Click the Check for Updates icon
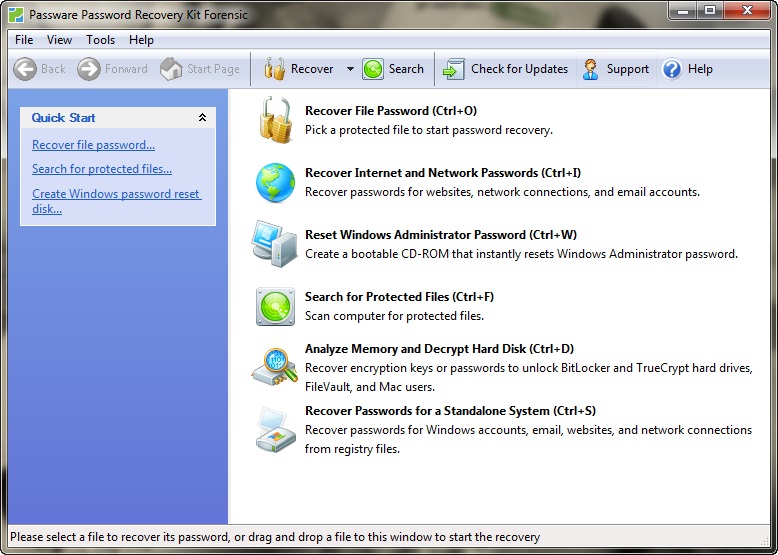Image resolution: width=778 pixels, height=555 pixels. 454,69
